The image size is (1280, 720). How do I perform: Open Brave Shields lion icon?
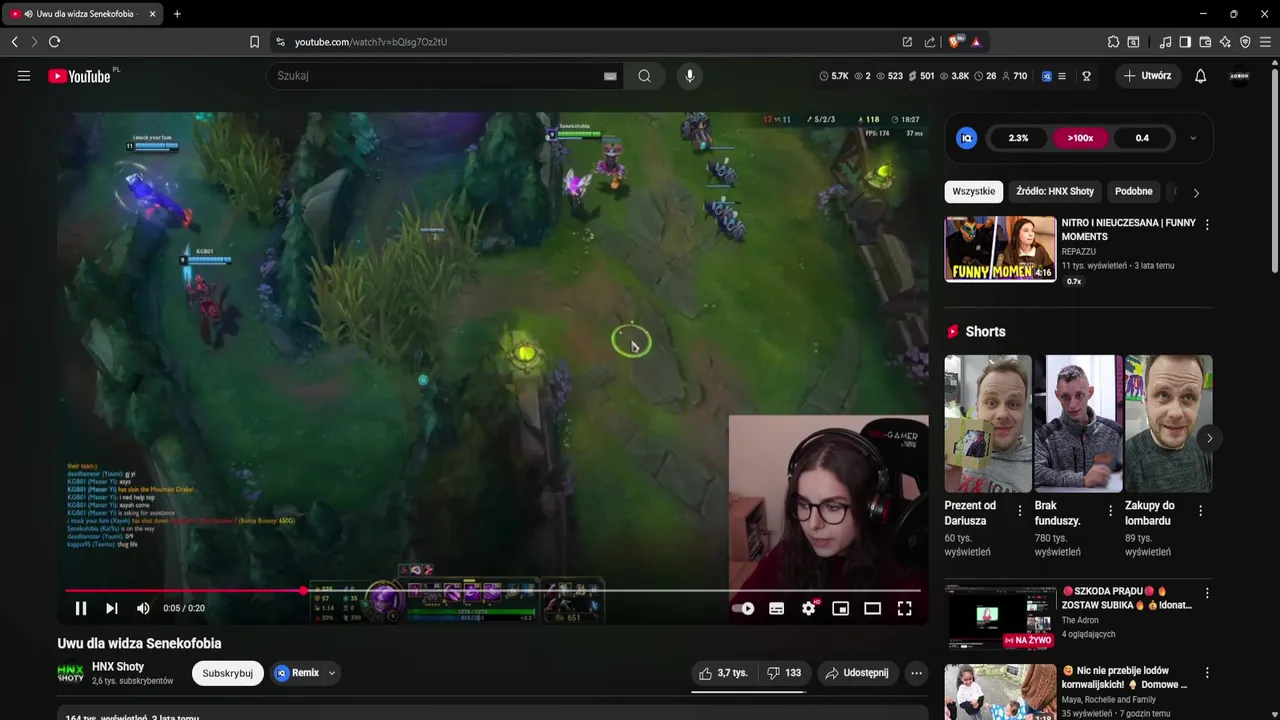955,42
